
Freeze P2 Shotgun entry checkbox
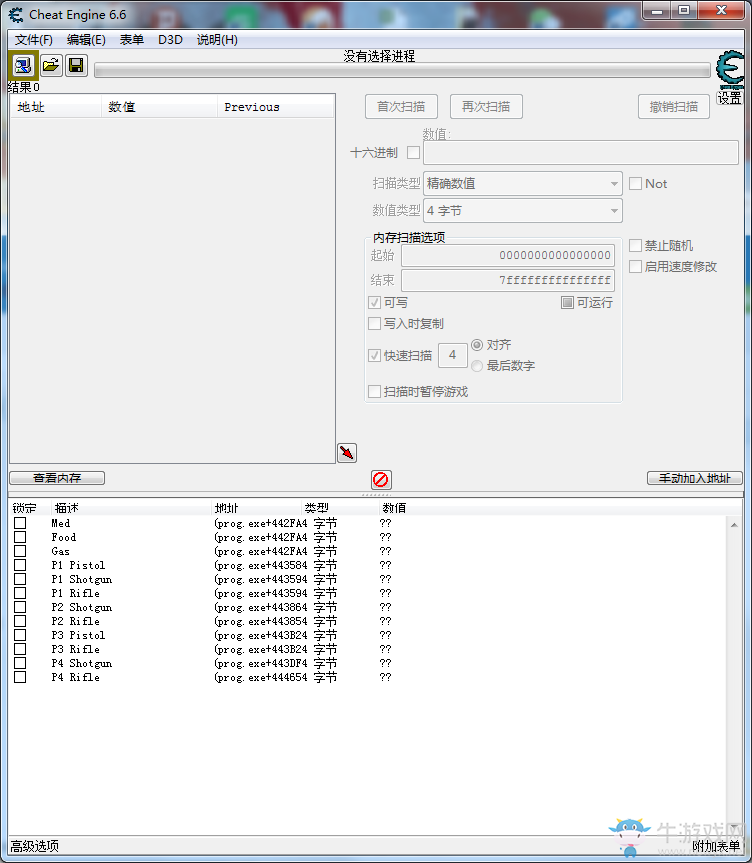click(x=20, y=607)
